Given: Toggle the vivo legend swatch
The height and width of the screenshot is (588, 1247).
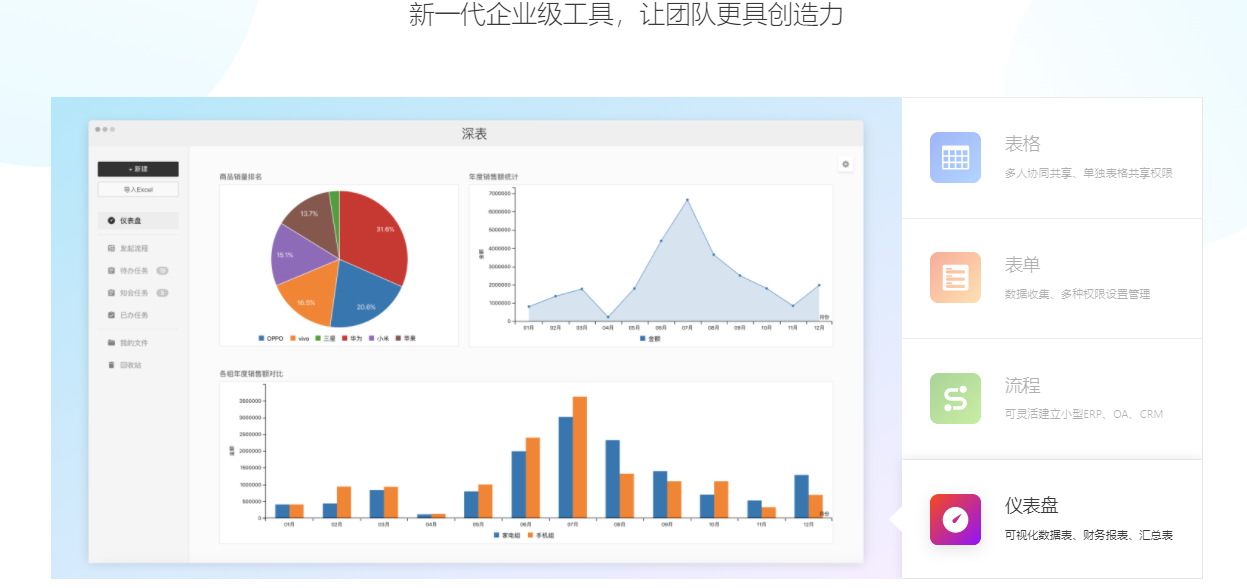Looking at the screenshot, I should (x=293, y=338).
